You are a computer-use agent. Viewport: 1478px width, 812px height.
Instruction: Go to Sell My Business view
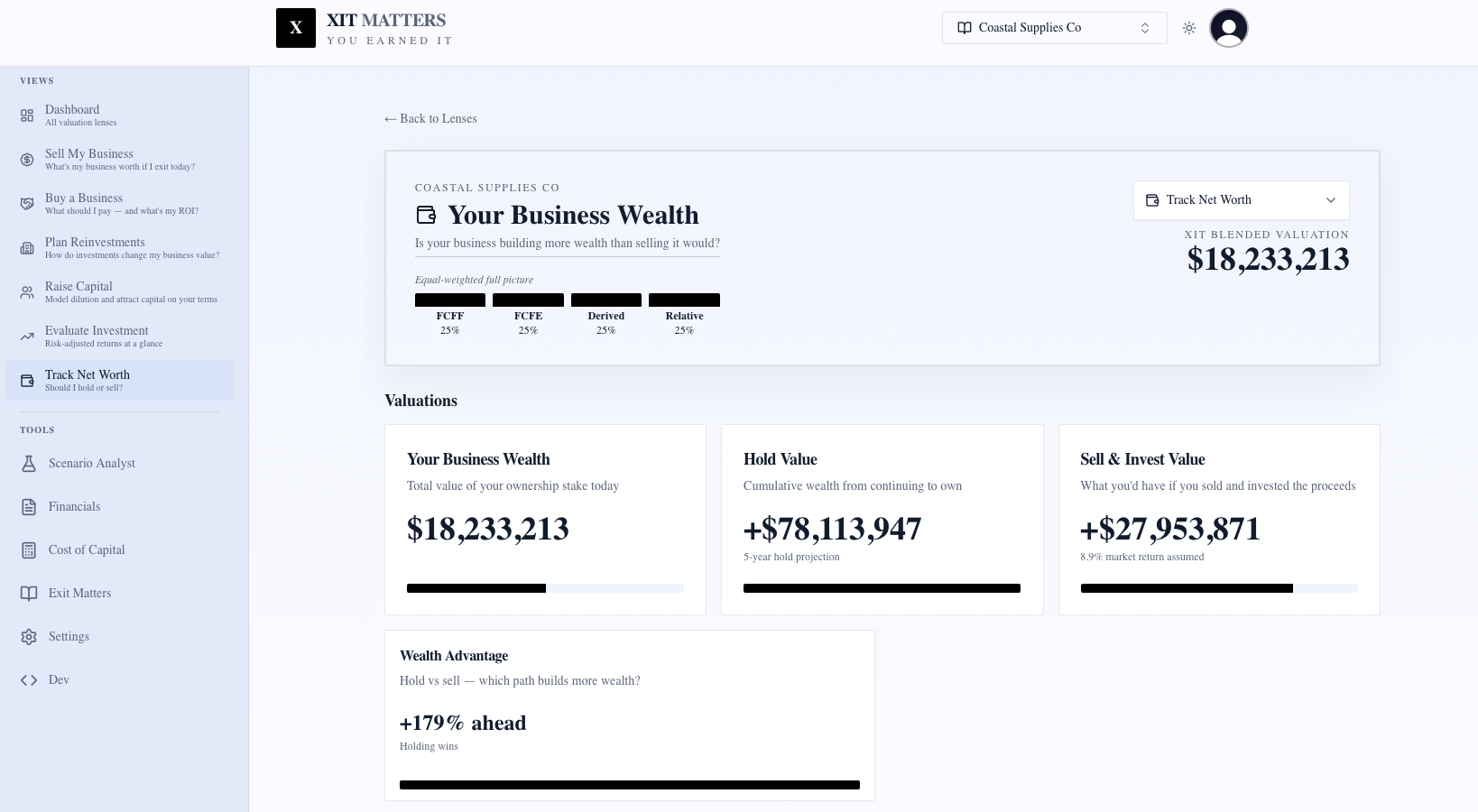119,160
